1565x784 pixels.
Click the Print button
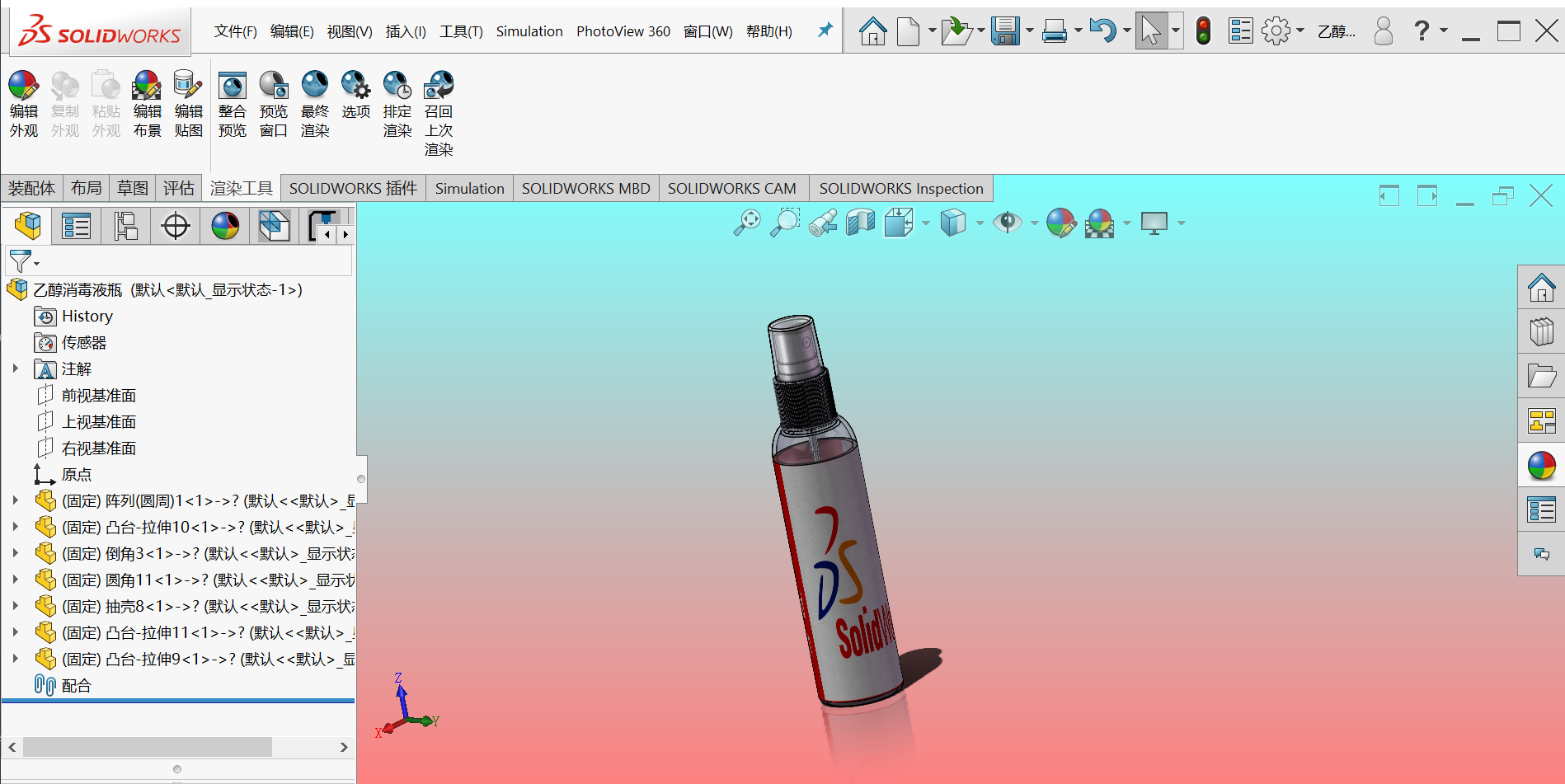(1055, 31)
